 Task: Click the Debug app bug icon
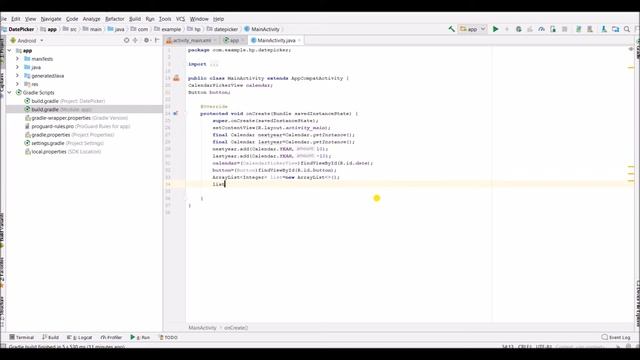click(518, 29)
